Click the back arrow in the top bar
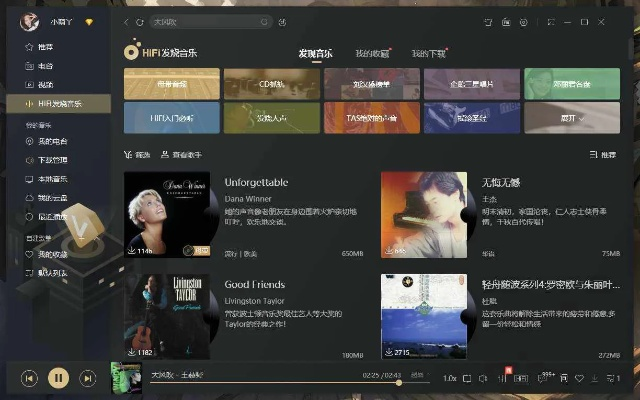The image size is (640, 400). [x=126, y=21]
